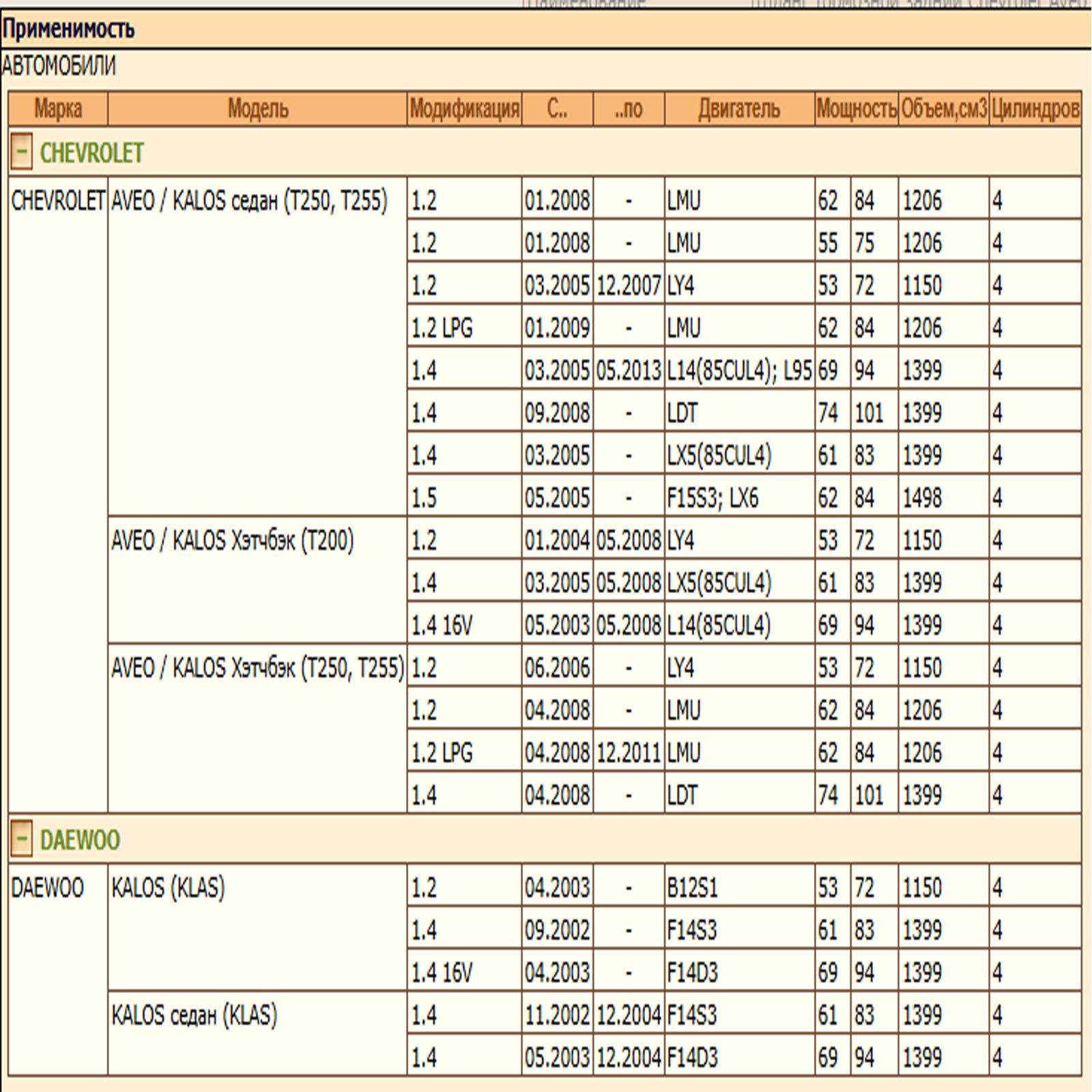Select AVEO / KALOS Хэтчбэк (T250, T255) model cell

coord(257,668)
